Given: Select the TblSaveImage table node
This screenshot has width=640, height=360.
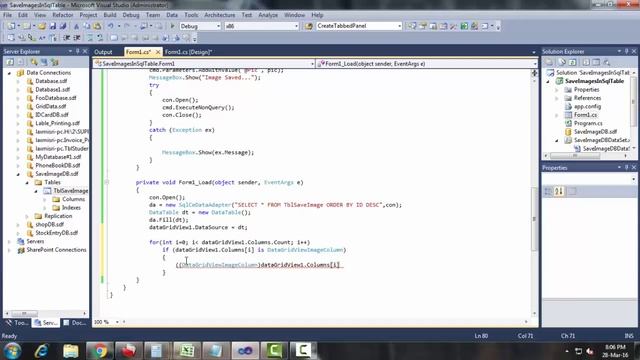Looking at the screenshot, I should click(x=70, y=191).
